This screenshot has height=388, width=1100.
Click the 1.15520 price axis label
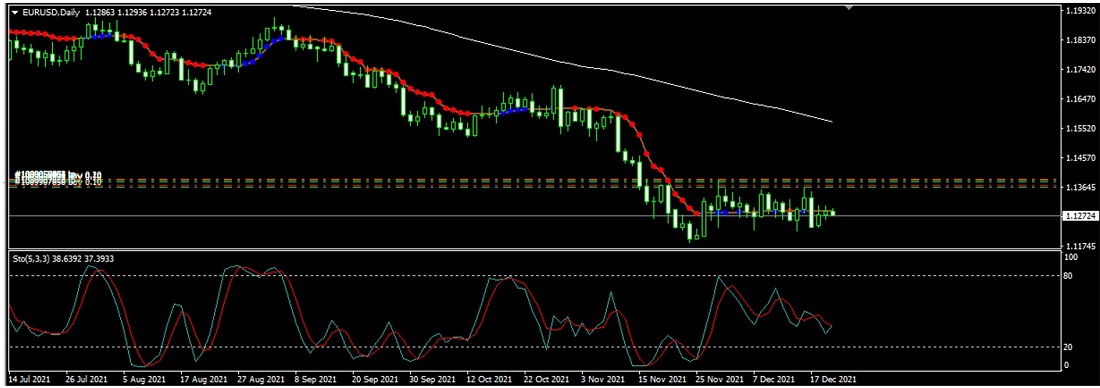[1080, 129]
